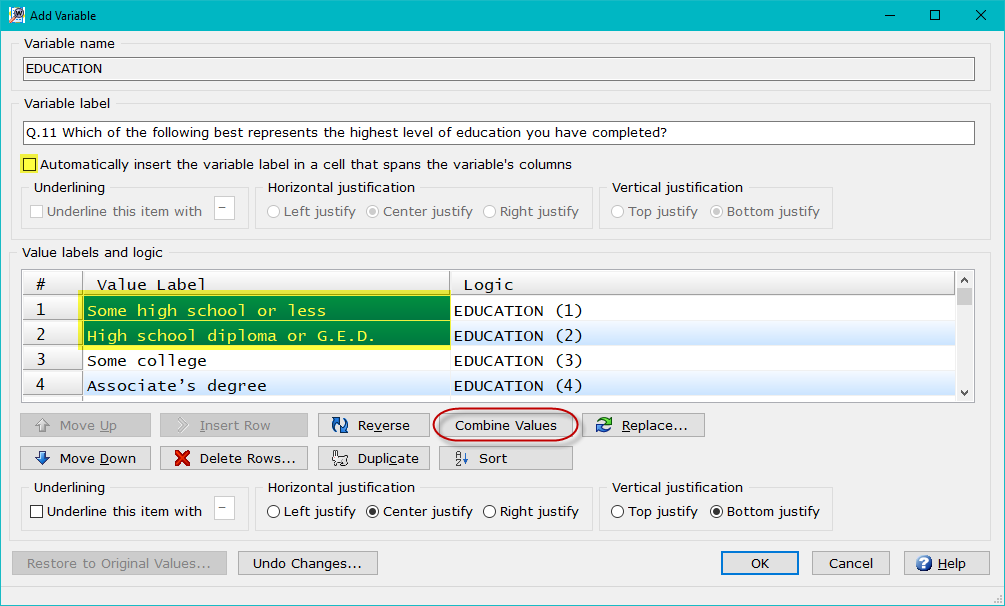Click the '#' column header

tap(53, 284)
